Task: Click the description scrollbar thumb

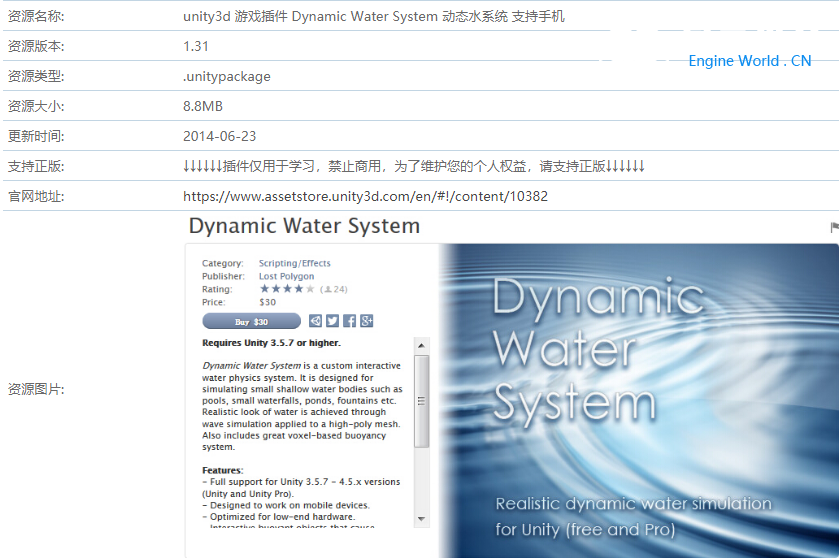Action: 422,401
